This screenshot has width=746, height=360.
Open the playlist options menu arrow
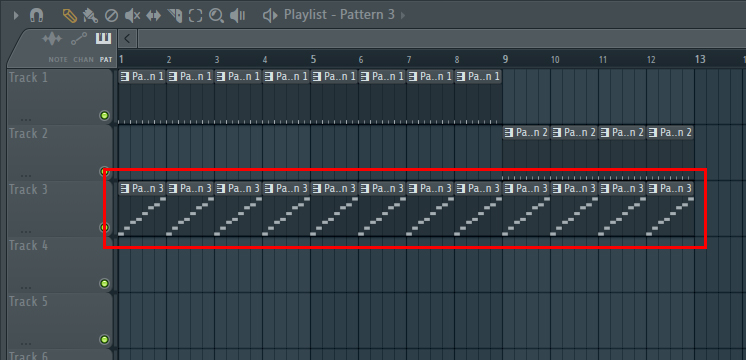(x=16, y=16)
